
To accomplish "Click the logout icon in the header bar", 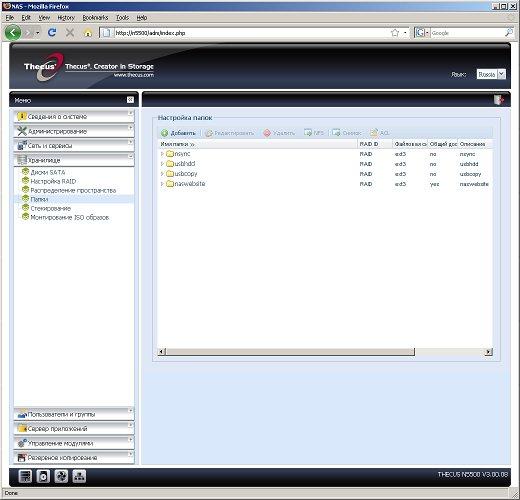I will [499, 99].
